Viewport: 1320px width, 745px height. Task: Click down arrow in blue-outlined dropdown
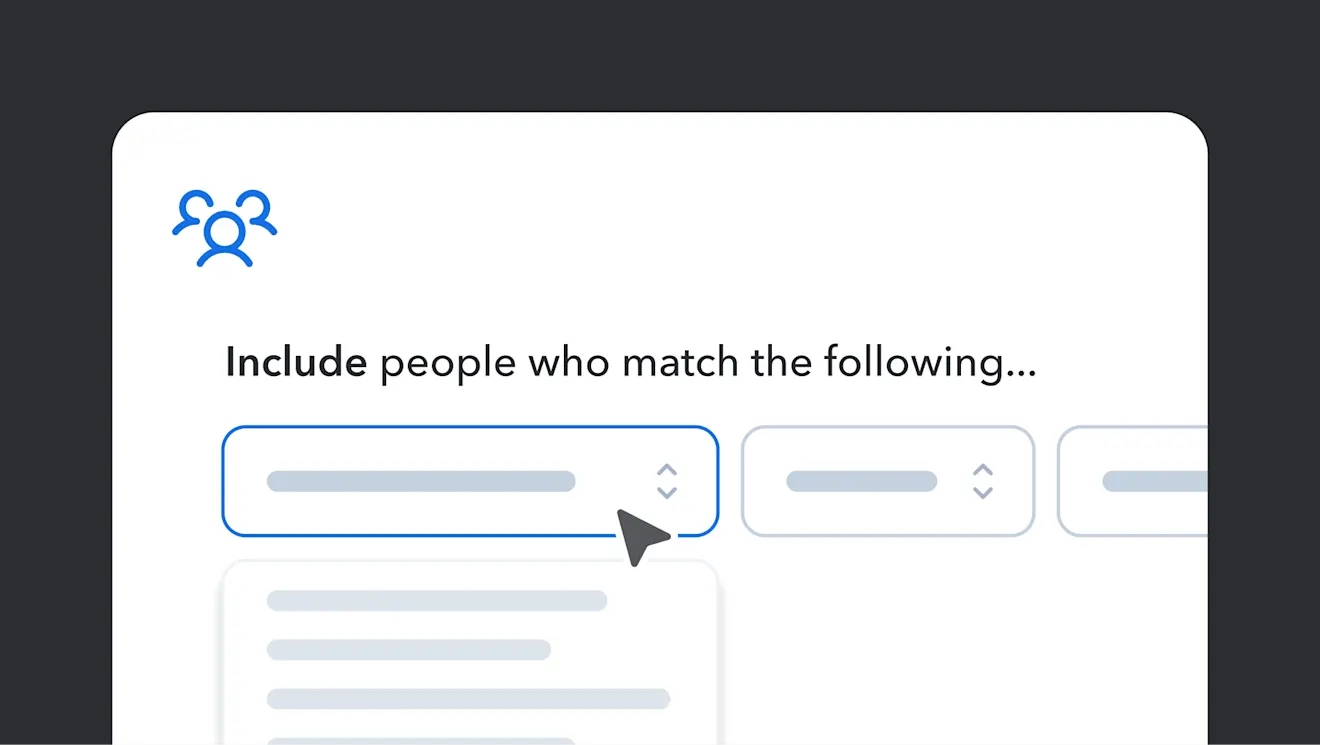pos(667,492)
